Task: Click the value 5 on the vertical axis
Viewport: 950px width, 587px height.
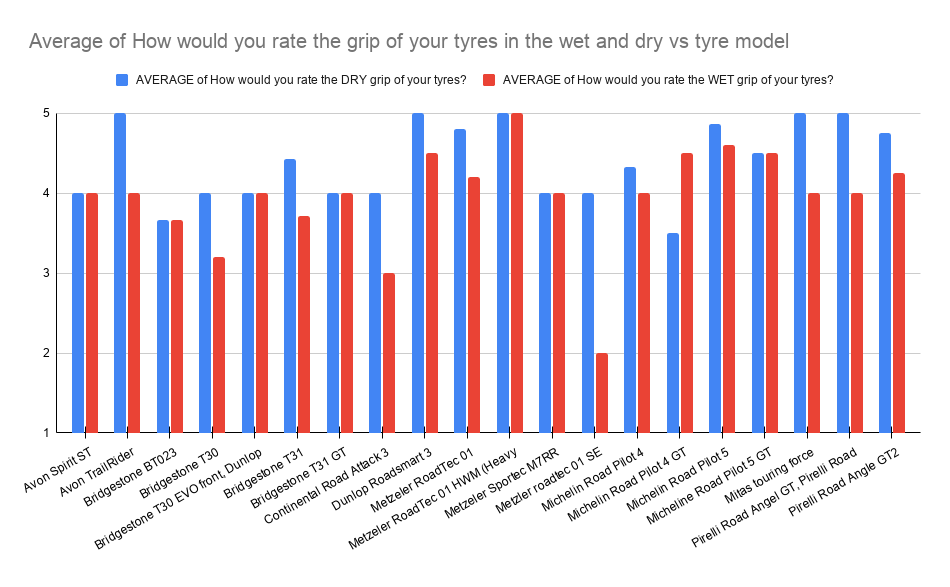Action: [45, 114]
